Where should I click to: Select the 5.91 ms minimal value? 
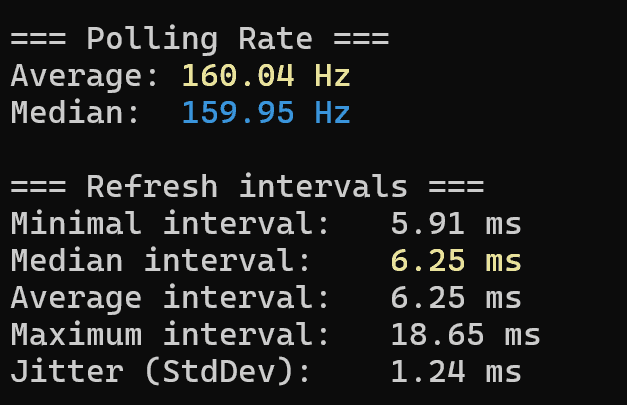[x=456, y=224]
